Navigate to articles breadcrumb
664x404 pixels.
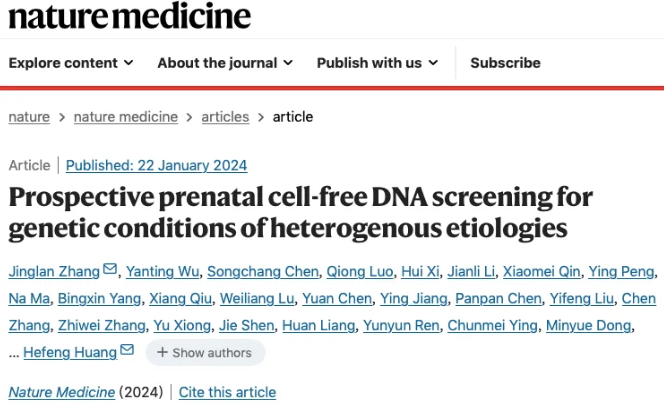[225, 117]
